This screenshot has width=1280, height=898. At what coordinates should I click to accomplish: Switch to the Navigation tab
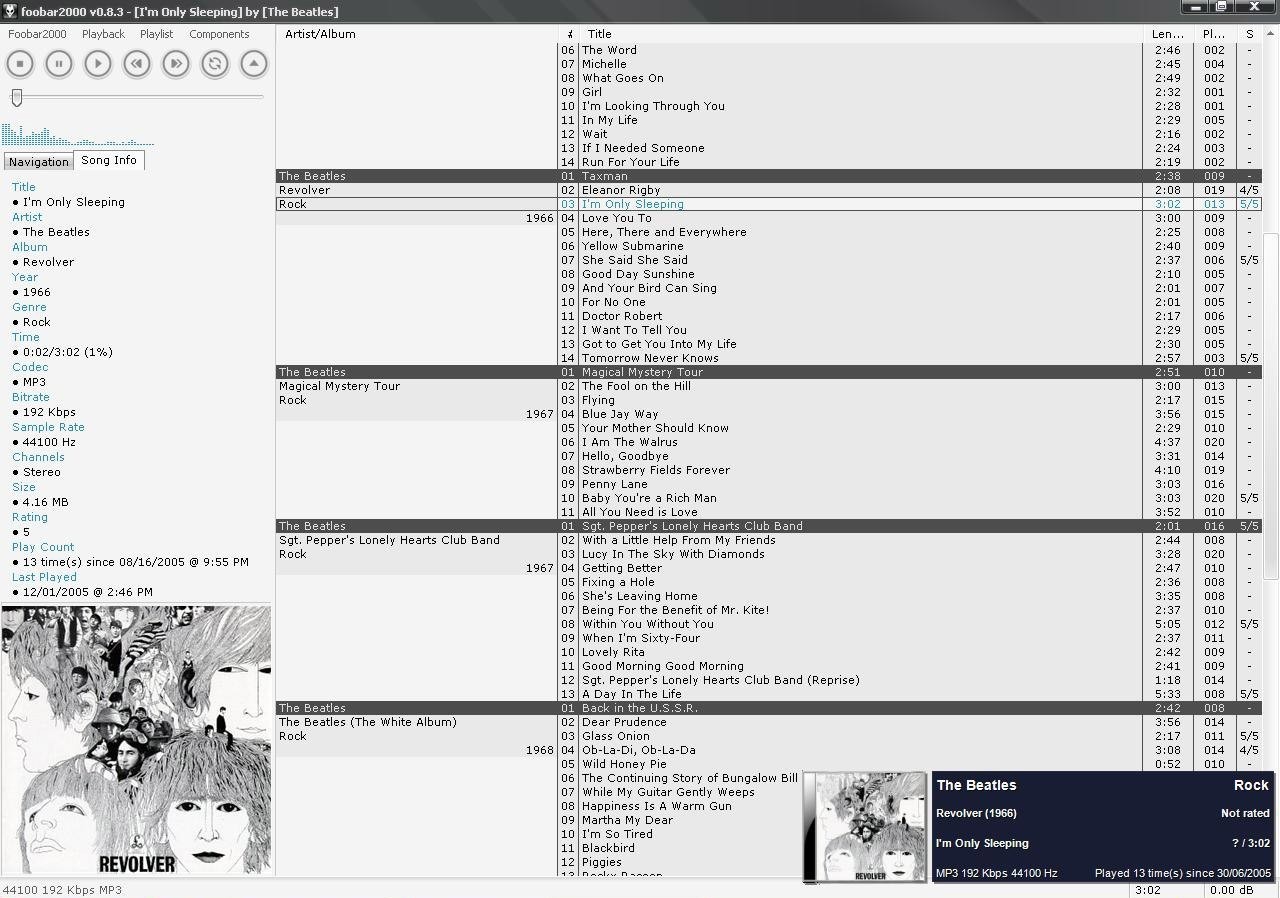point(38,161)
